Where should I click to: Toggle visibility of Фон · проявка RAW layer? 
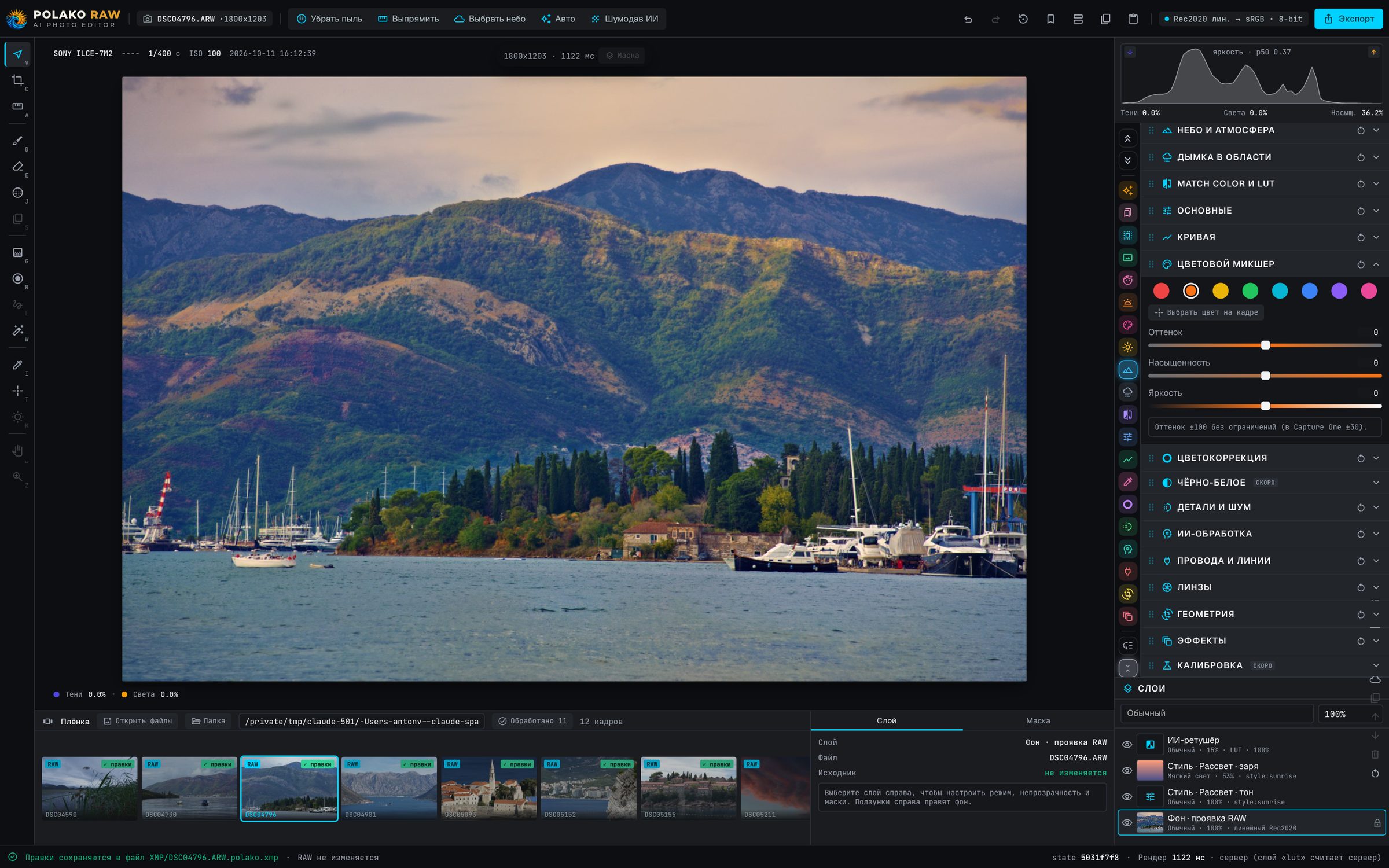1127,823
